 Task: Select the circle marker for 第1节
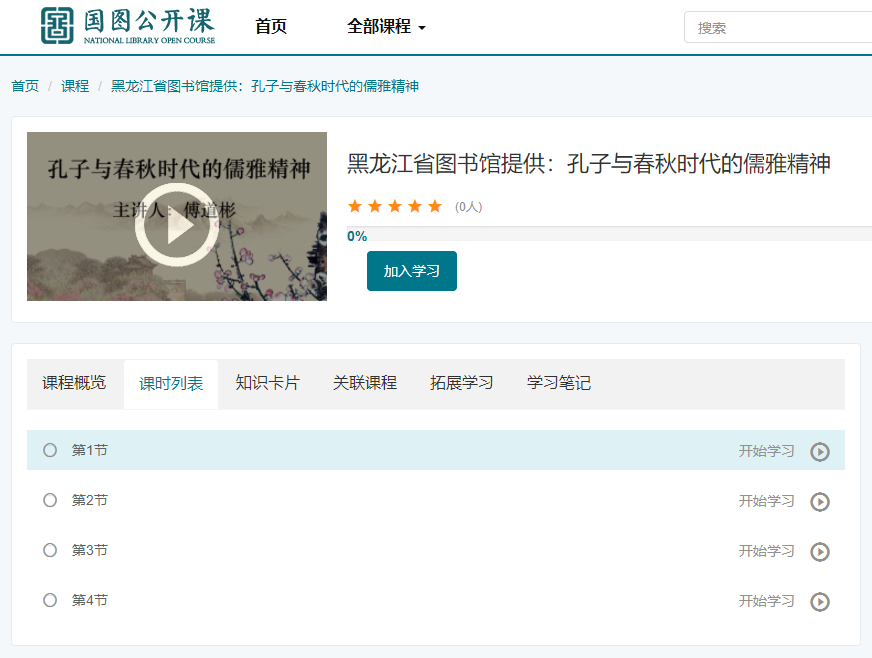pyautogui.click(x=50, y=450)
